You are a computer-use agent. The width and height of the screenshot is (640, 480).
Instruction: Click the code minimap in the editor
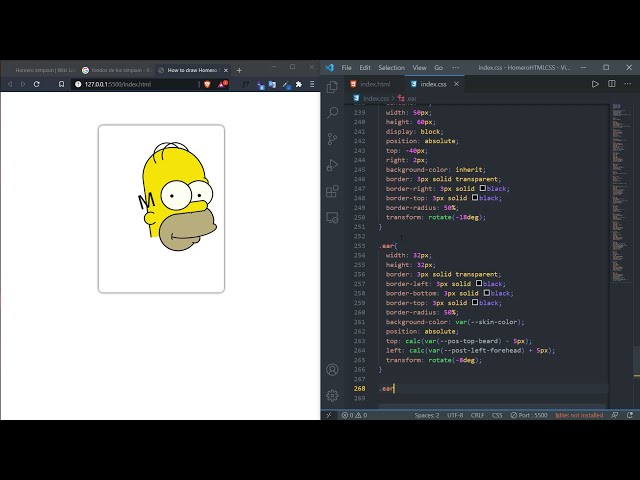(x=621, y=193)
